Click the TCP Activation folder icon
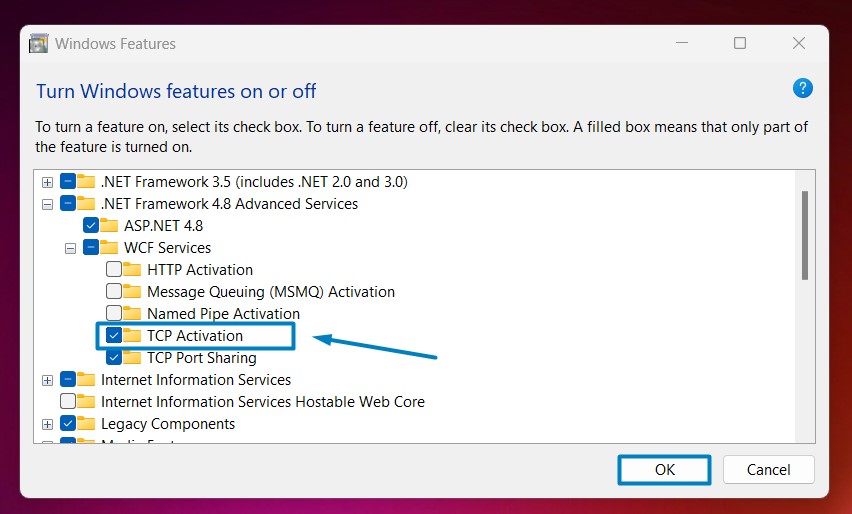 click(132, 335)
